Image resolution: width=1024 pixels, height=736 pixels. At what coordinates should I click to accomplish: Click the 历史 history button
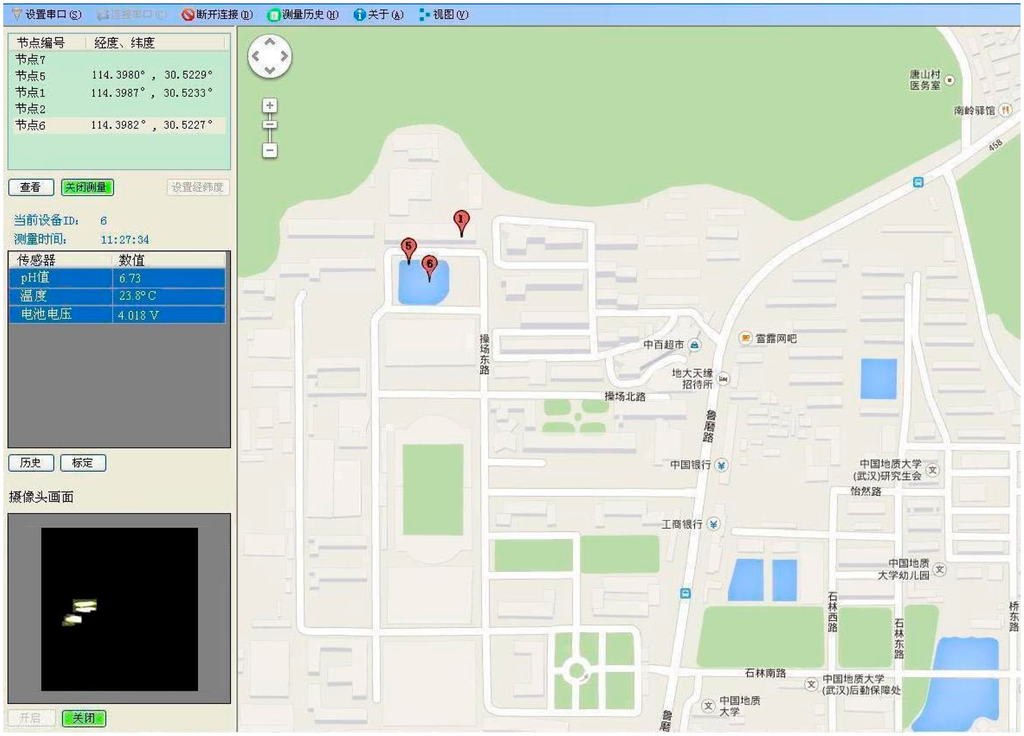(30, 463)
